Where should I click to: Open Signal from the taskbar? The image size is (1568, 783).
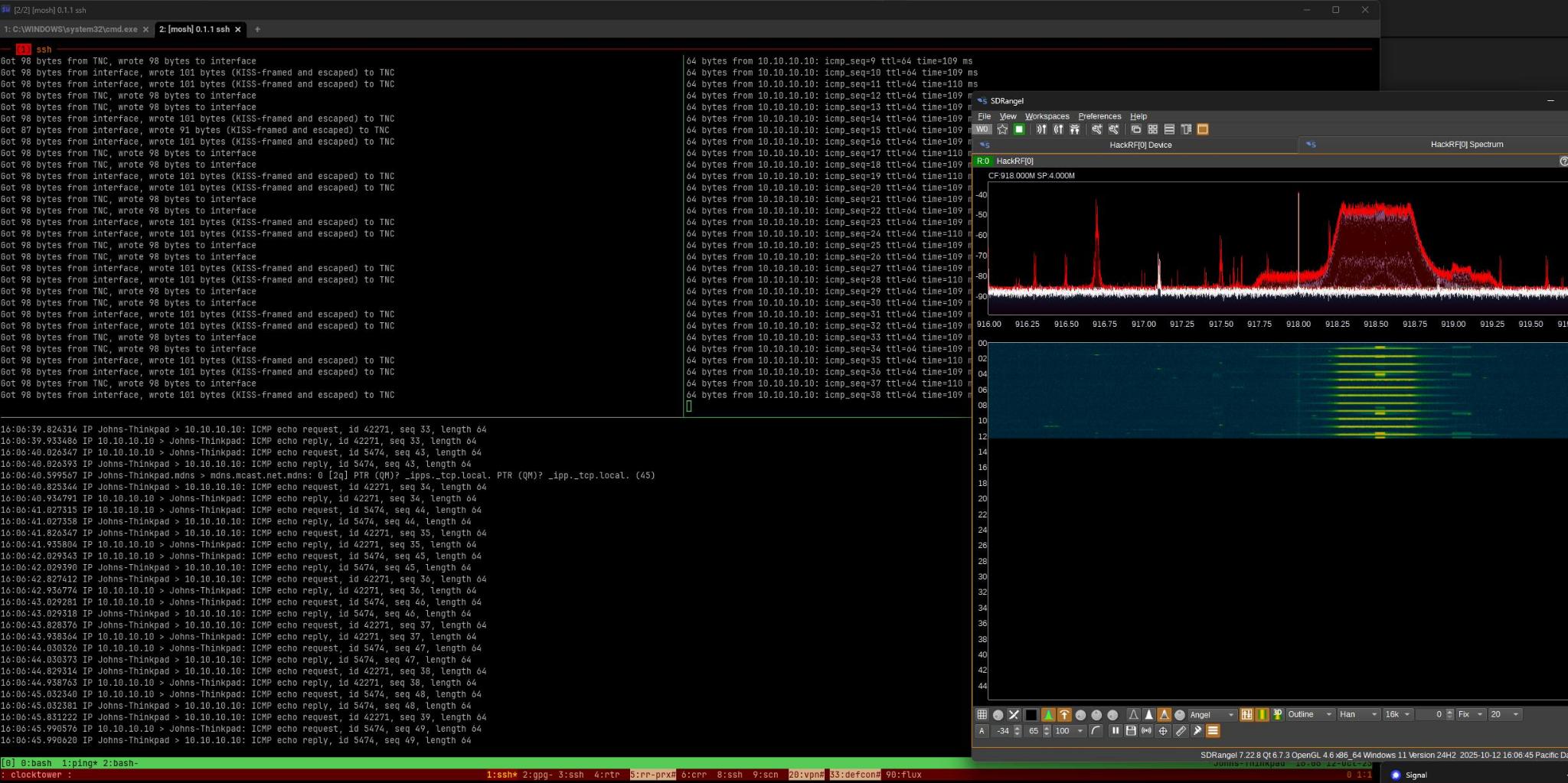click(1409, 775)
